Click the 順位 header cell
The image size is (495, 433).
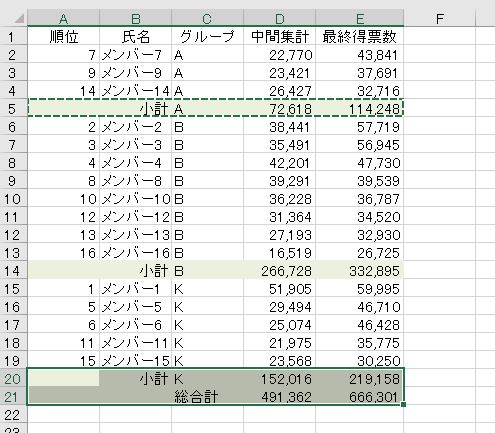(63, 37)
